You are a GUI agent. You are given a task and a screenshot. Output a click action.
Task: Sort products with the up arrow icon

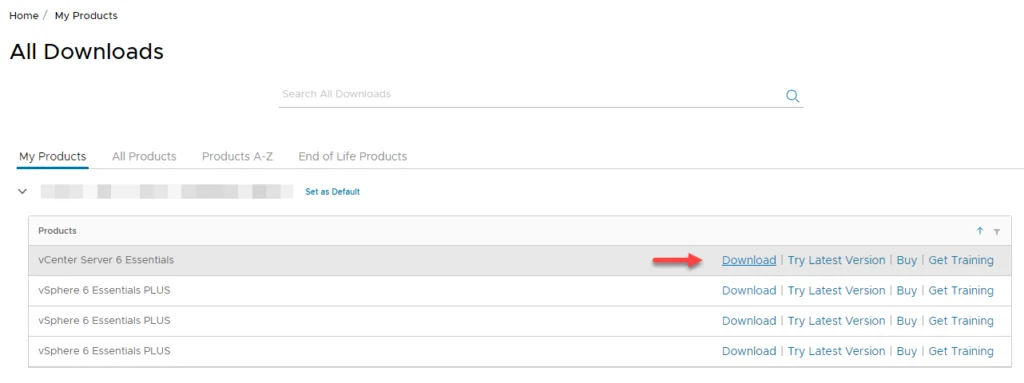[980, 231]
